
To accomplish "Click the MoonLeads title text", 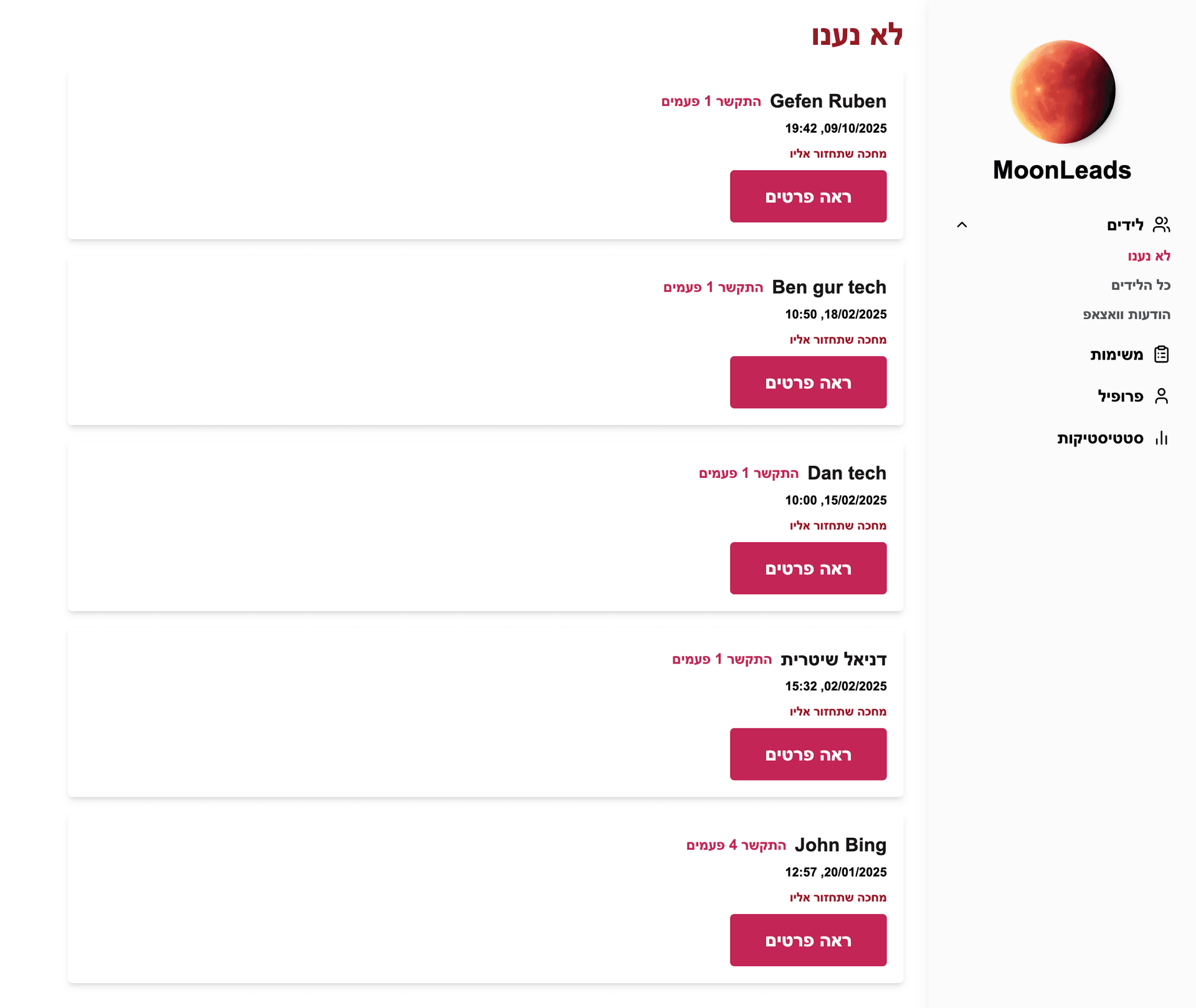I will [1061, 170].
